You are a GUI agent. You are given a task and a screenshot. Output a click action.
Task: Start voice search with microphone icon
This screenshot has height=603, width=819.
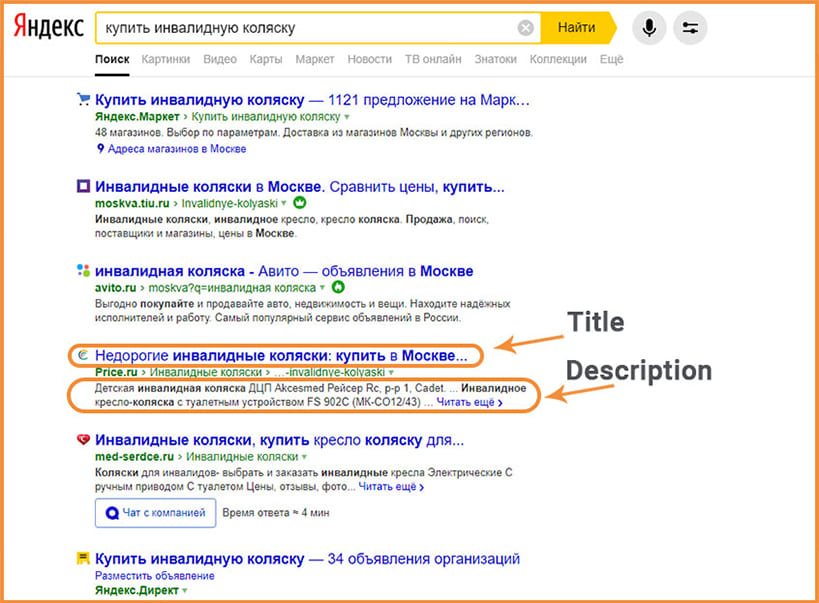649,27
